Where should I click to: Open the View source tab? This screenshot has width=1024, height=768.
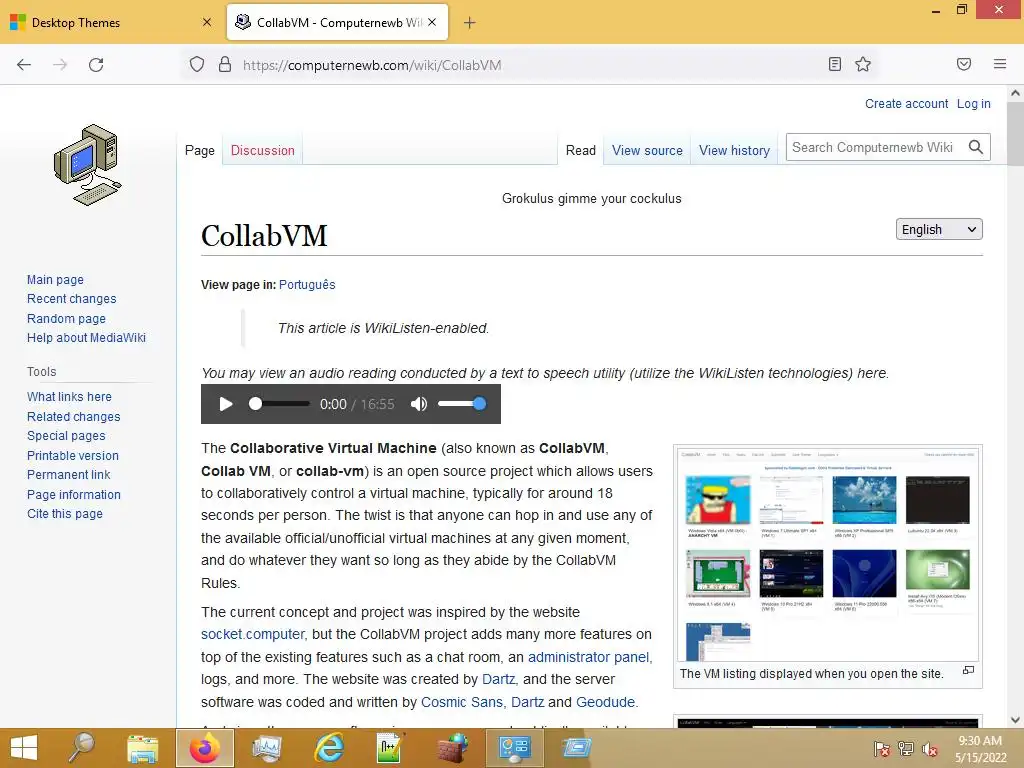647,150
